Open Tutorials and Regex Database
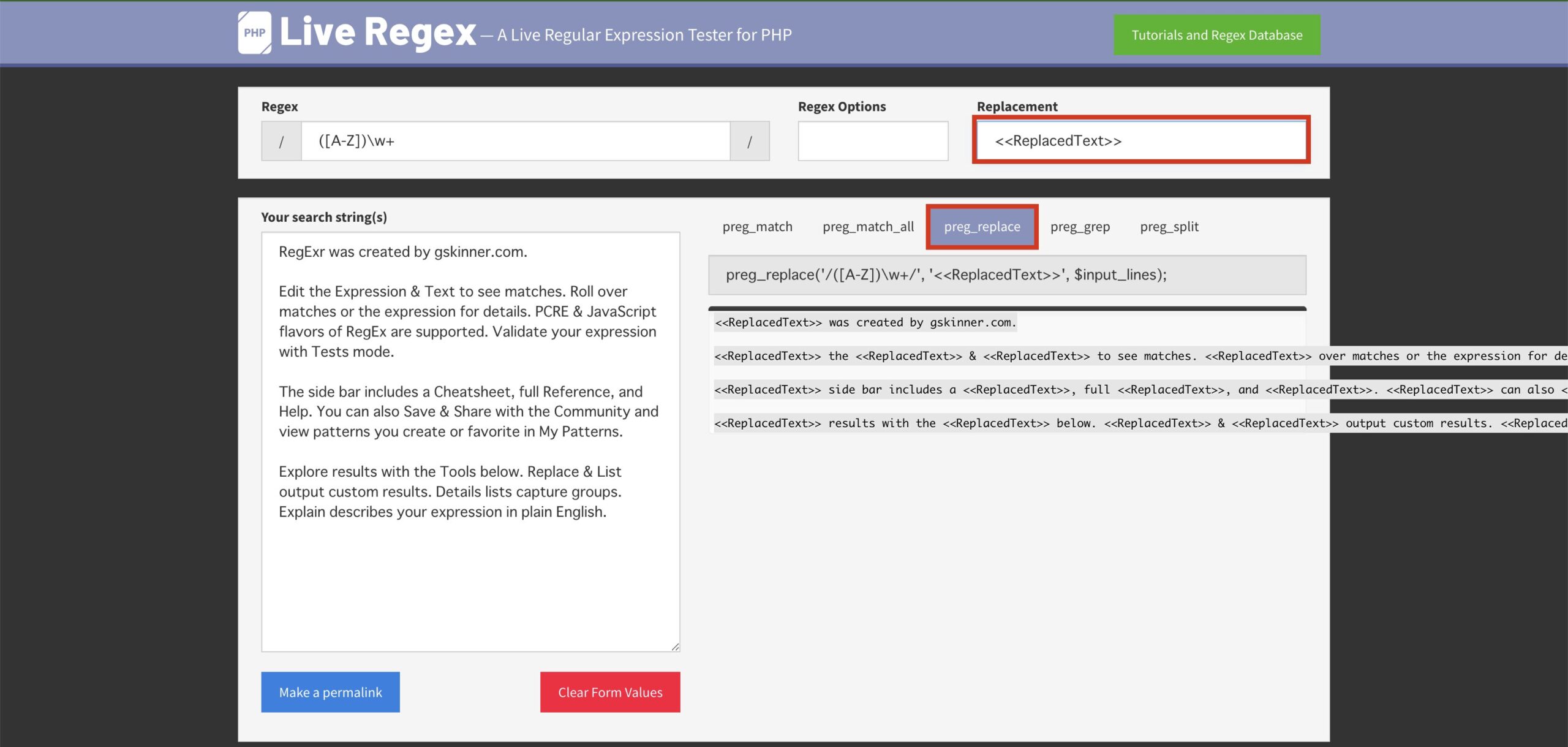 coord(1216,35)
